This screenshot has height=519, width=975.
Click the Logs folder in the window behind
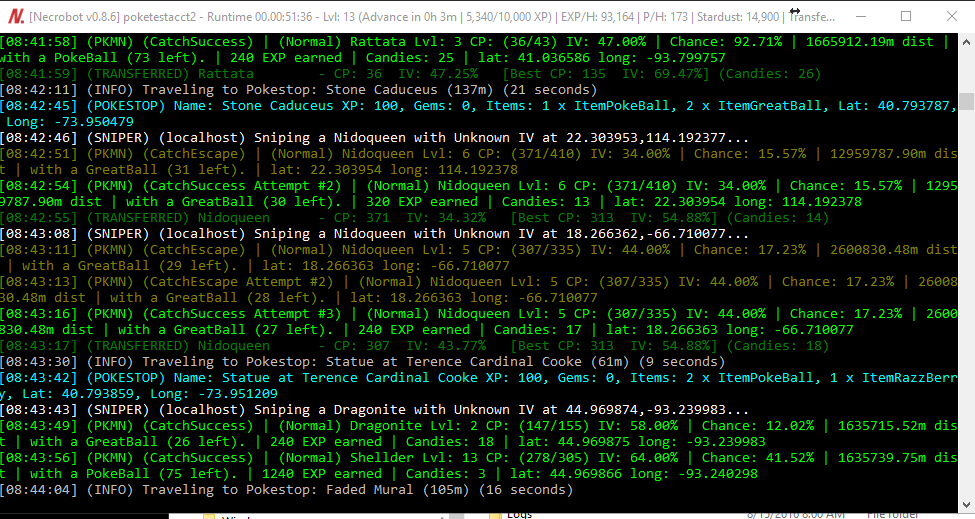point(519,515)
